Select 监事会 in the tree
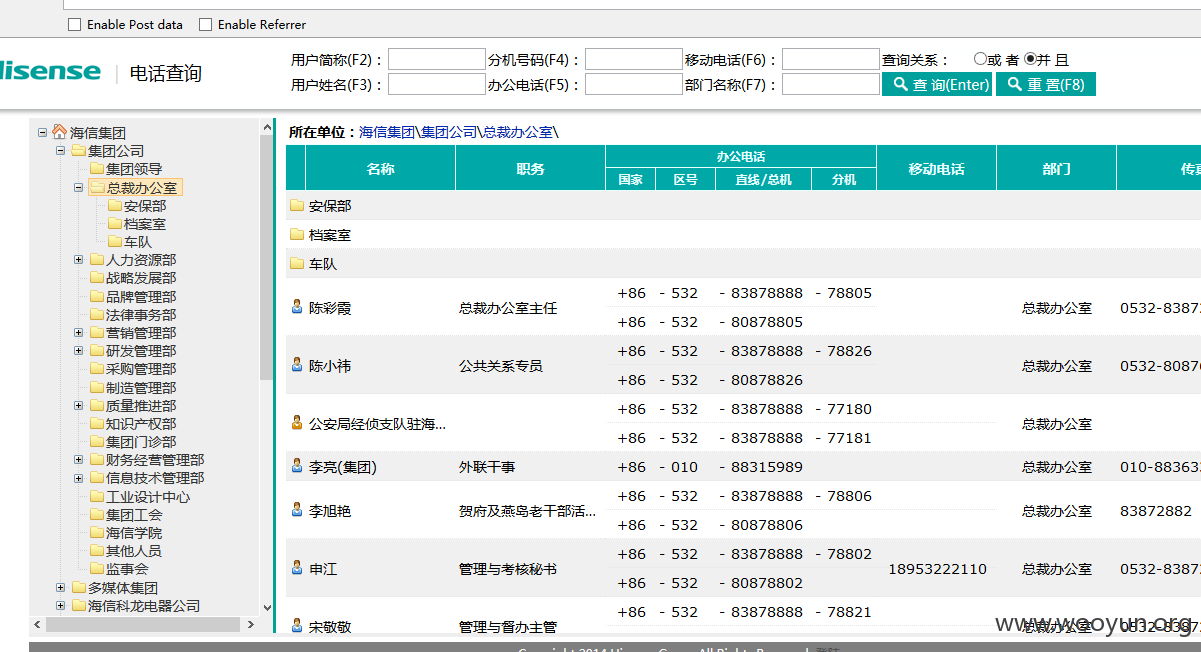This screenshot has height=652, width=1201. (x=127, y=568)
